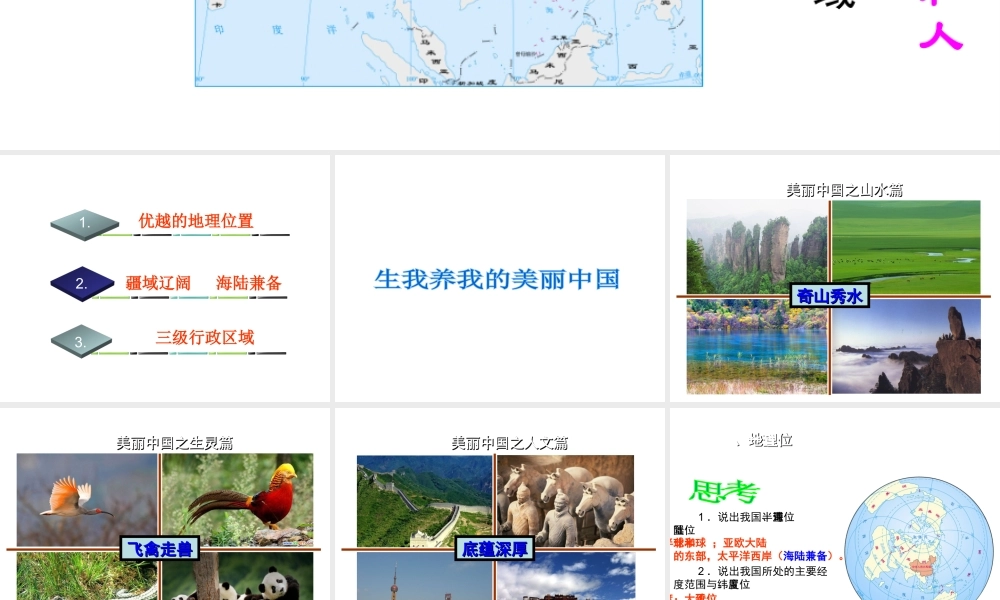
Task: Click the heading 美丽中国之人文篇
Action: pyautogui.click(x=510, y=443)
